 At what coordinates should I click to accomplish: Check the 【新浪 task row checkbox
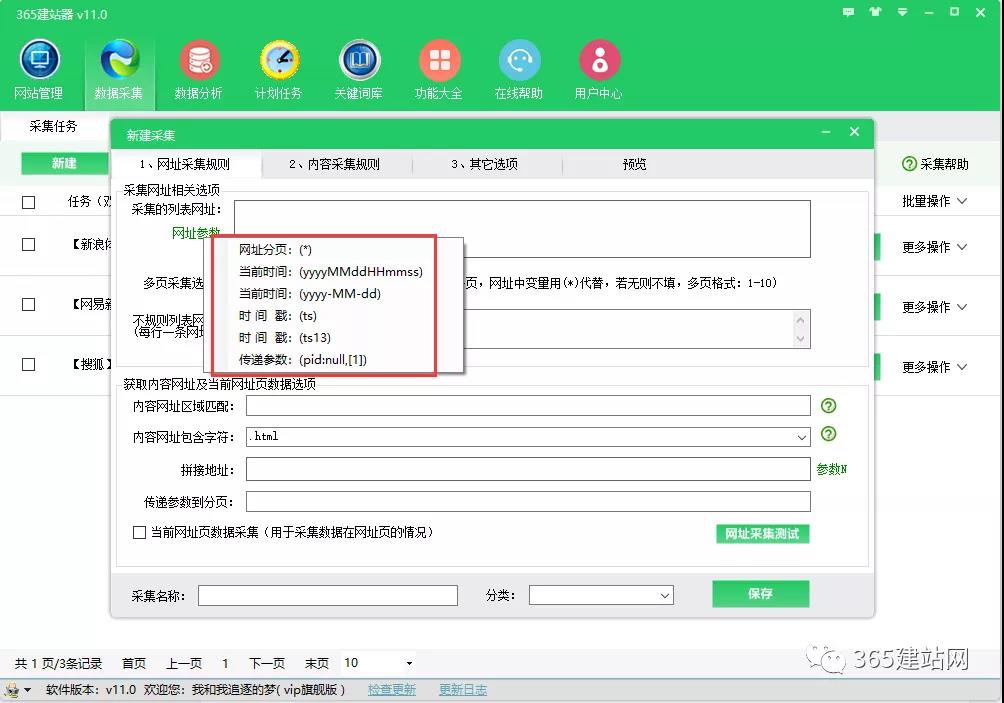click(28, 245)
